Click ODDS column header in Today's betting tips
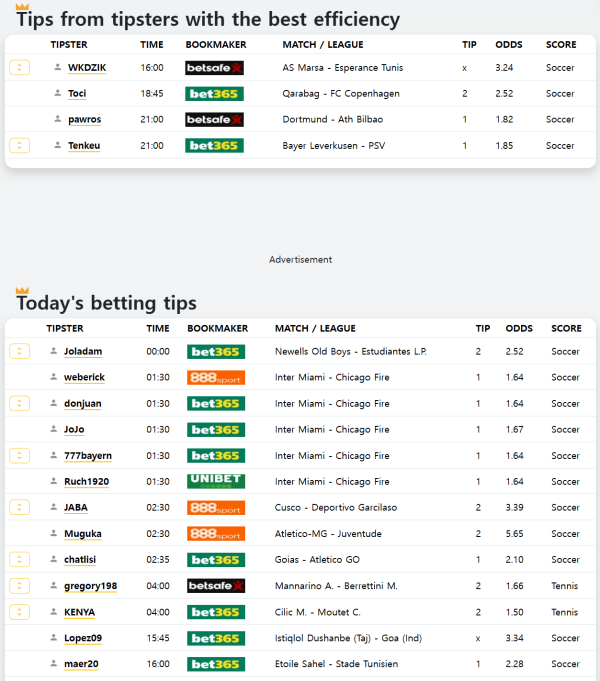Screen dimensions: 600x681 pos(519,328)
